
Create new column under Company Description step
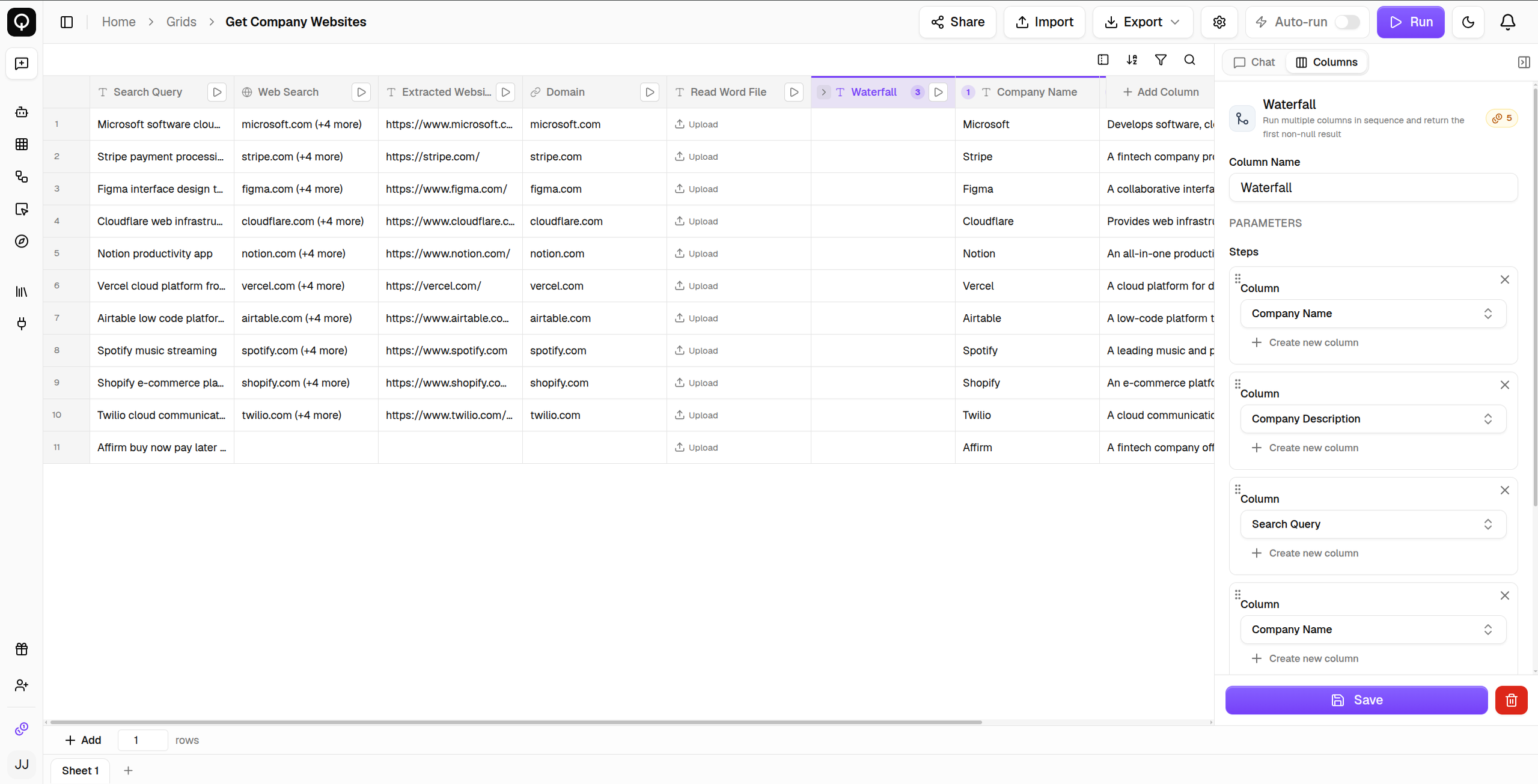click(1305, 448)
